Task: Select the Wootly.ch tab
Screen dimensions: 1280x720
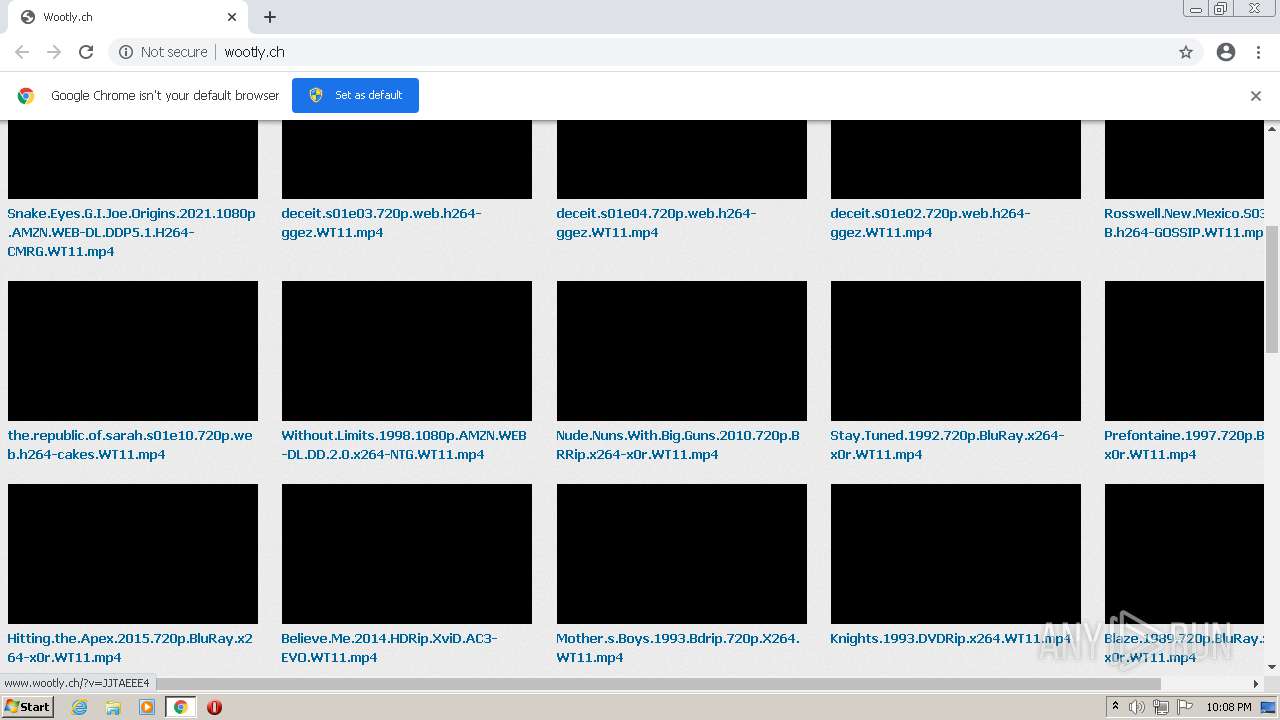Action: coord(126,17)
